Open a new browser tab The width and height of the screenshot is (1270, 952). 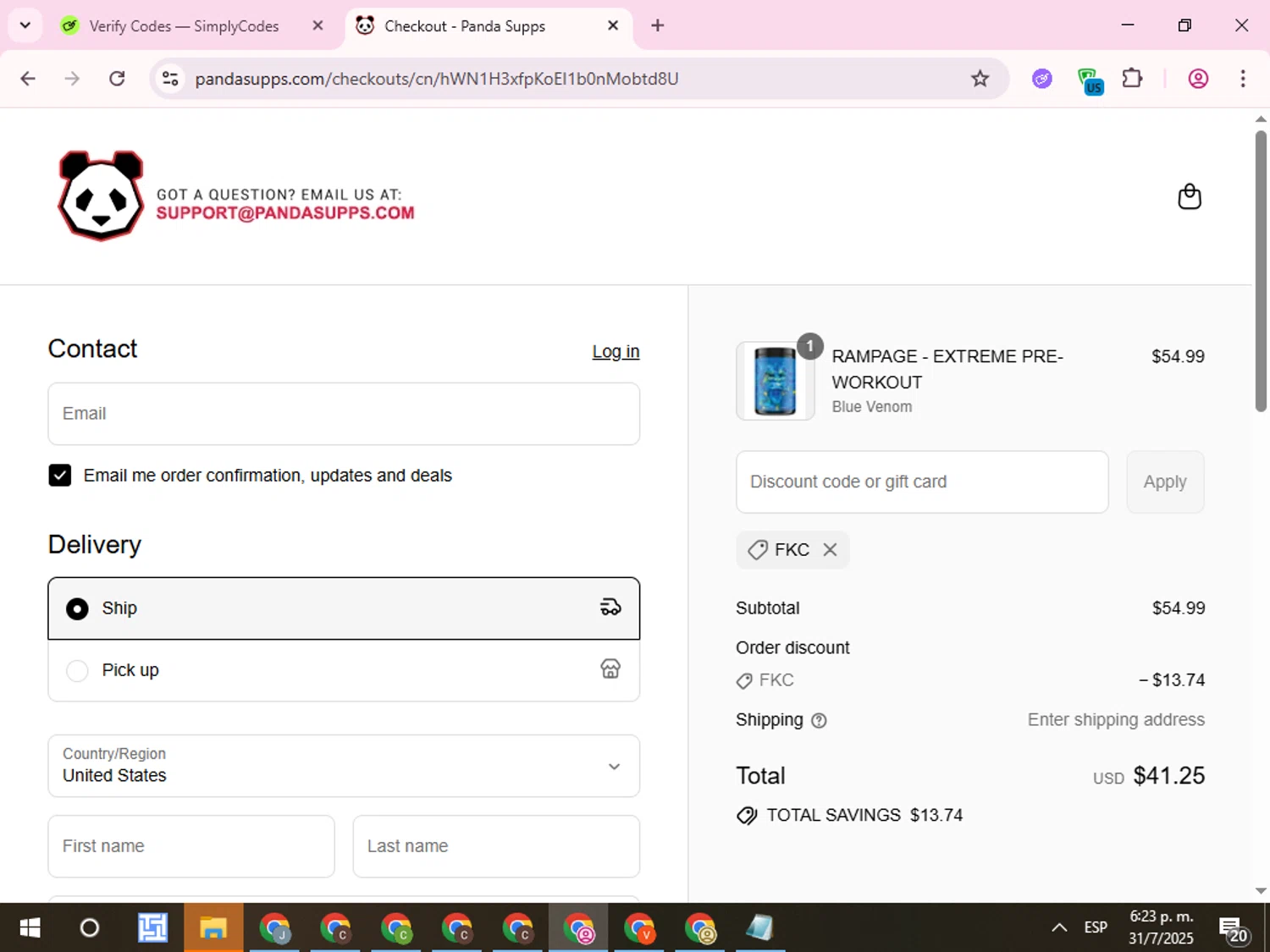pyautogui.click(x=657, y=25)
